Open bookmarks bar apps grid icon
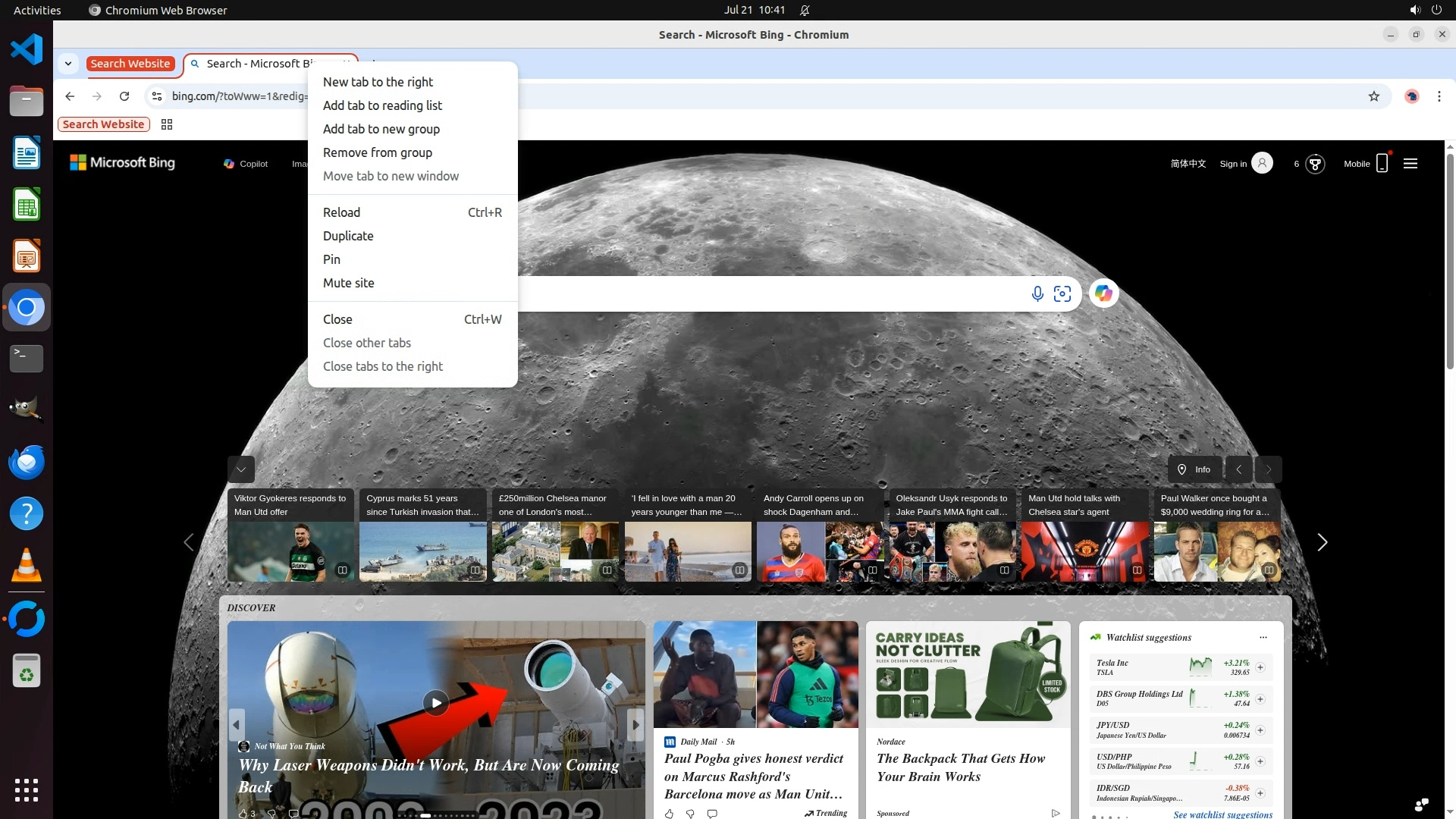Image resolution: width=1456 pixels, height=819 pixels. (167, 124)
